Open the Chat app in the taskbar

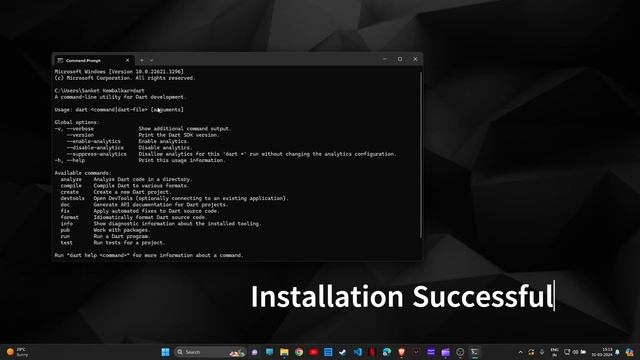tap(255, 352)
